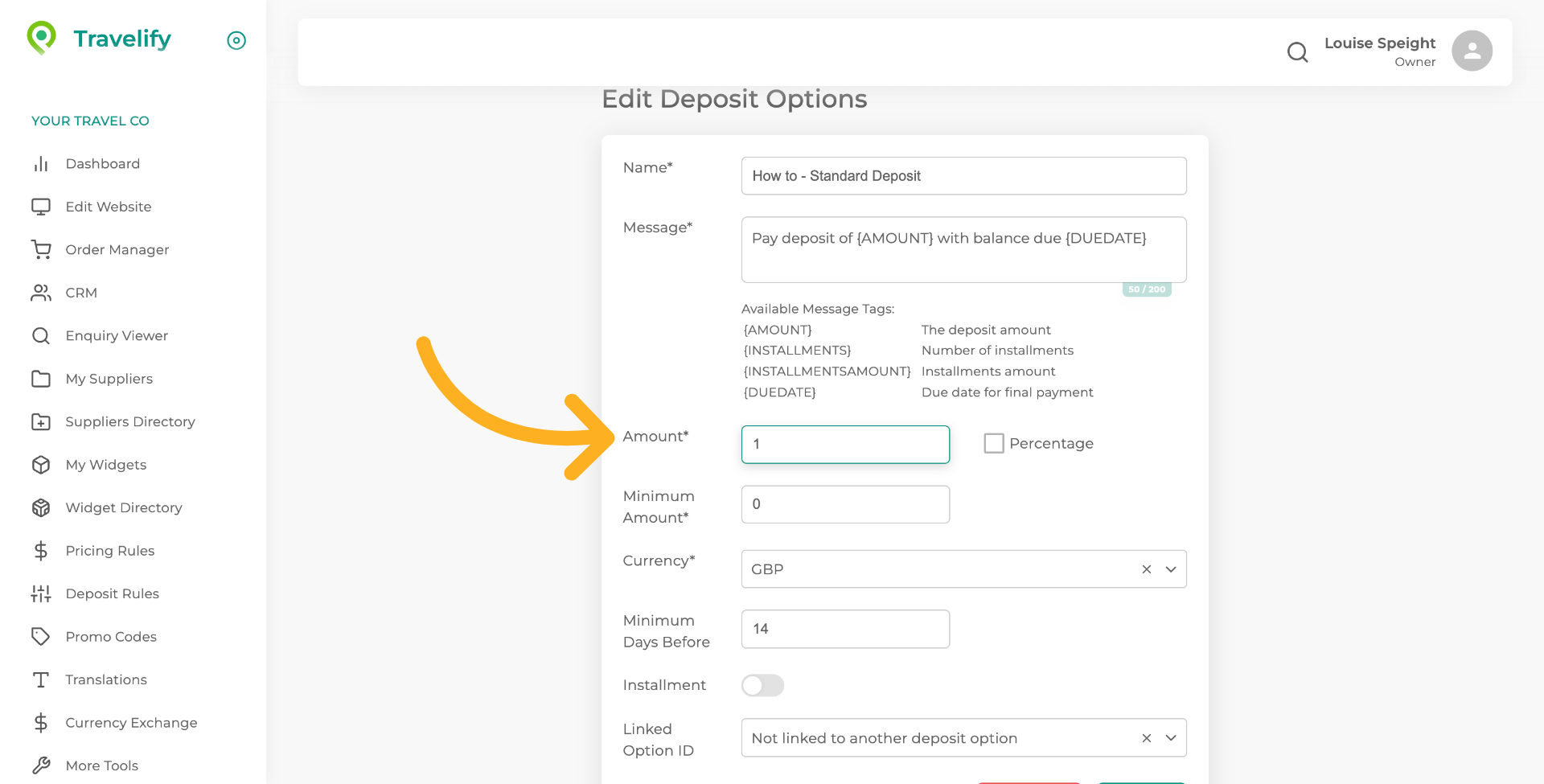Viewport: 1544px width, 784px height.
Task: Click the Translations icon in the sidebar
Action: pos(41,679)
